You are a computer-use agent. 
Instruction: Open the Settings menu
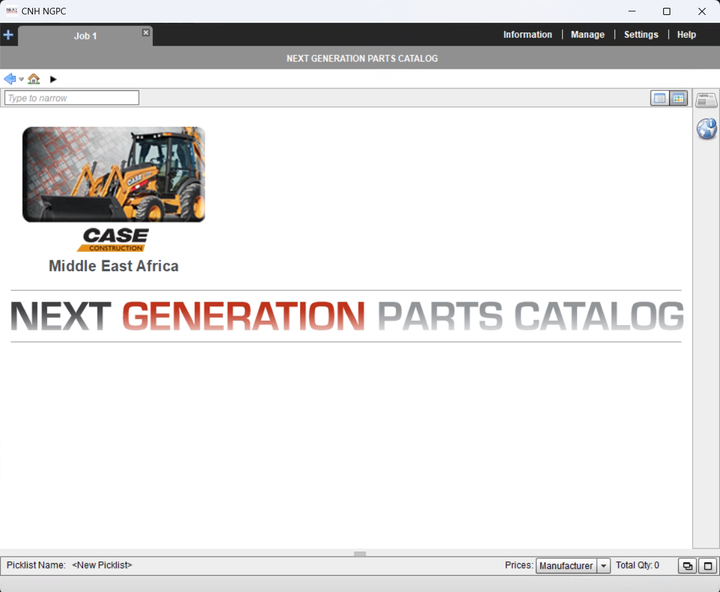coord(641,34)
